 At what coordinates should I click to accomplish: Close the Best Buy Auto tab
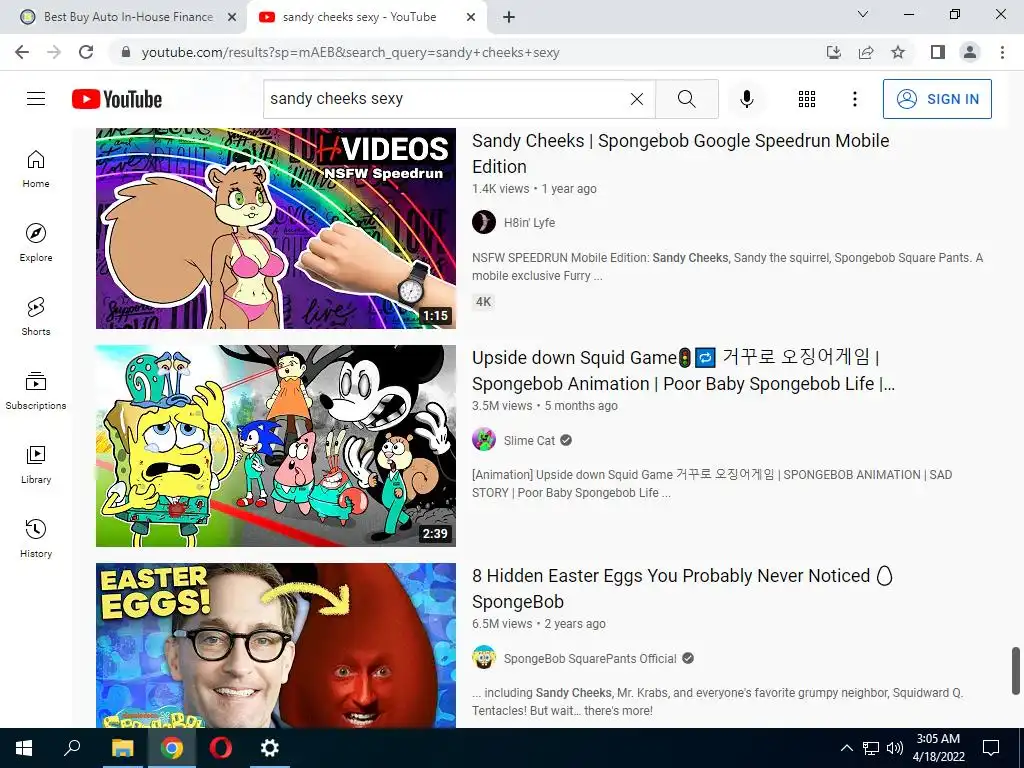[232, 17]
